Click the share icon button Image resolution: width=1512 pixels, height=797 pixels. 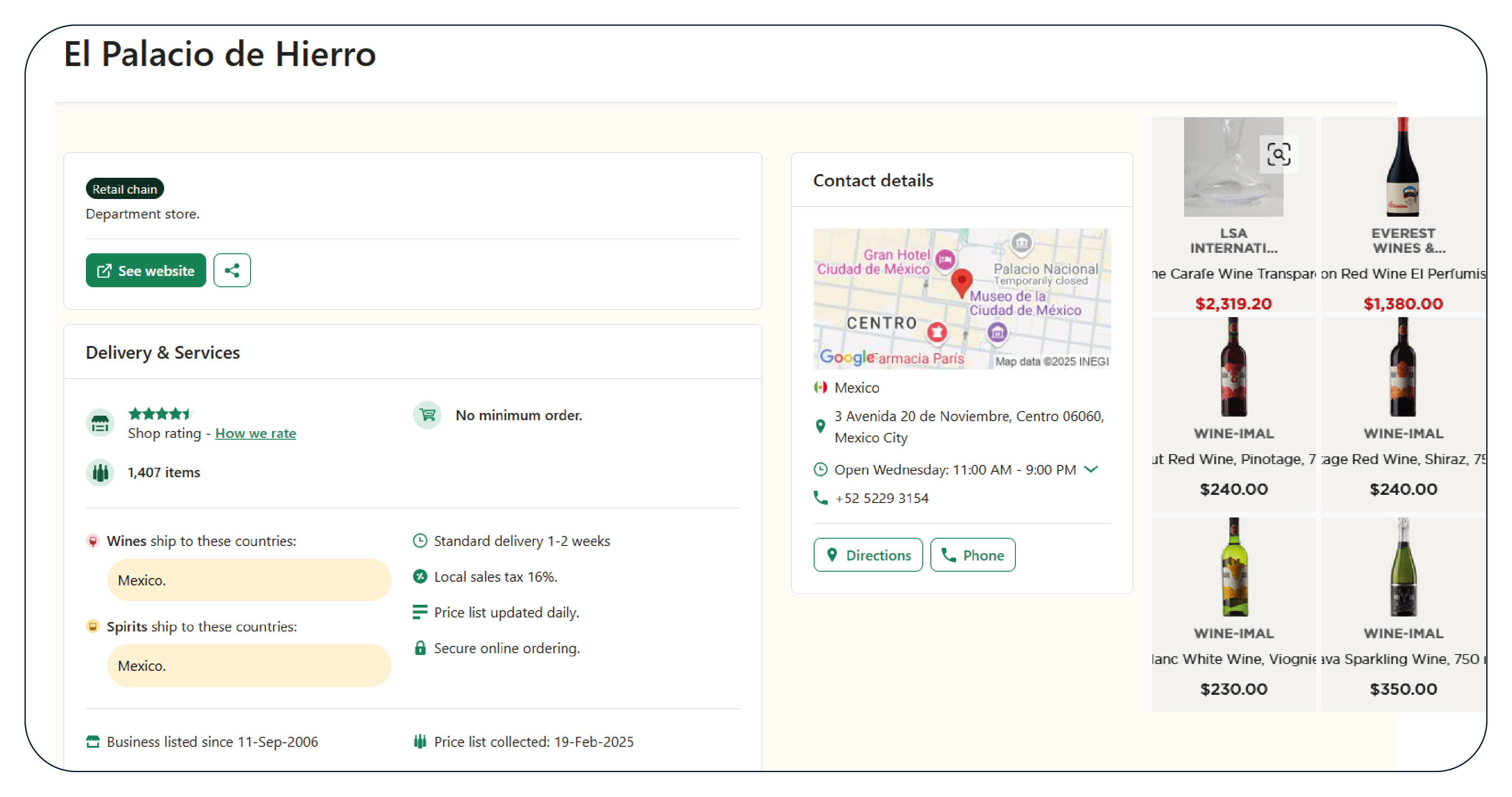click(x=232, y=270)
